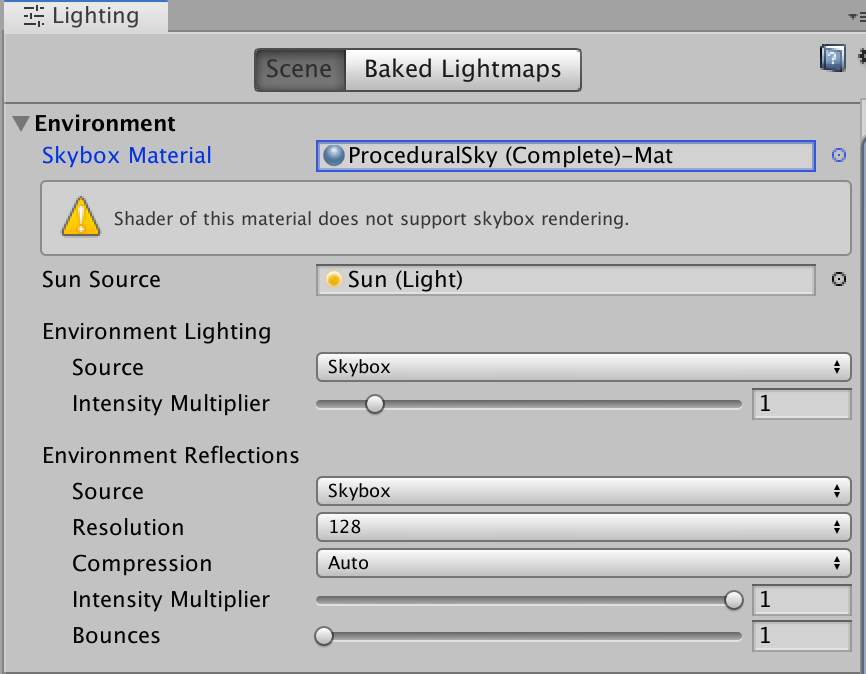Open the Environment Lighting Source dropdown
This screenshot has height=674, width=866.
point(583,367)
